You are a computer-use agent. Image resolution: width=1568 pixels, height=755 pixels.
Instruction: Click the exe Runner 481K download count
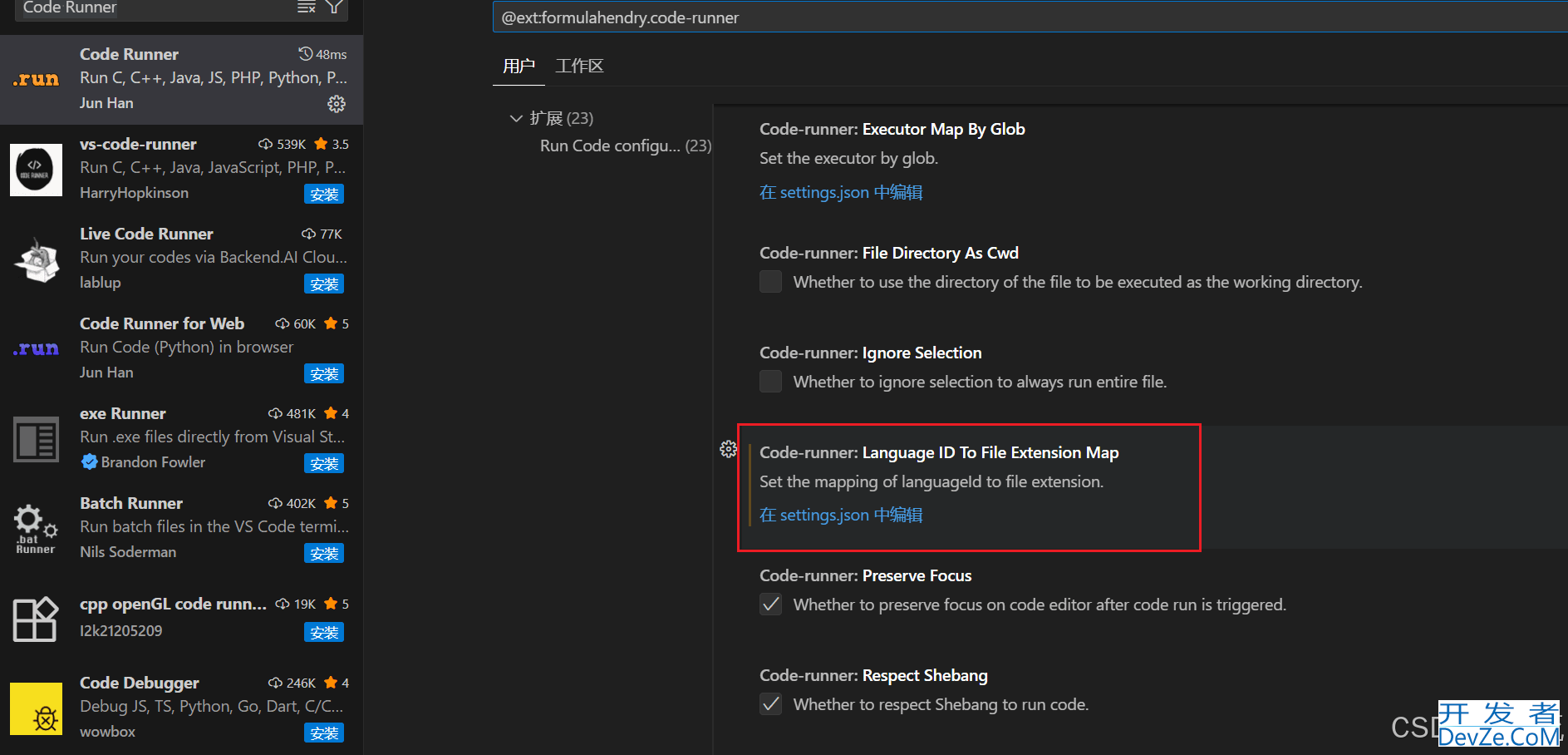[292, 413]
